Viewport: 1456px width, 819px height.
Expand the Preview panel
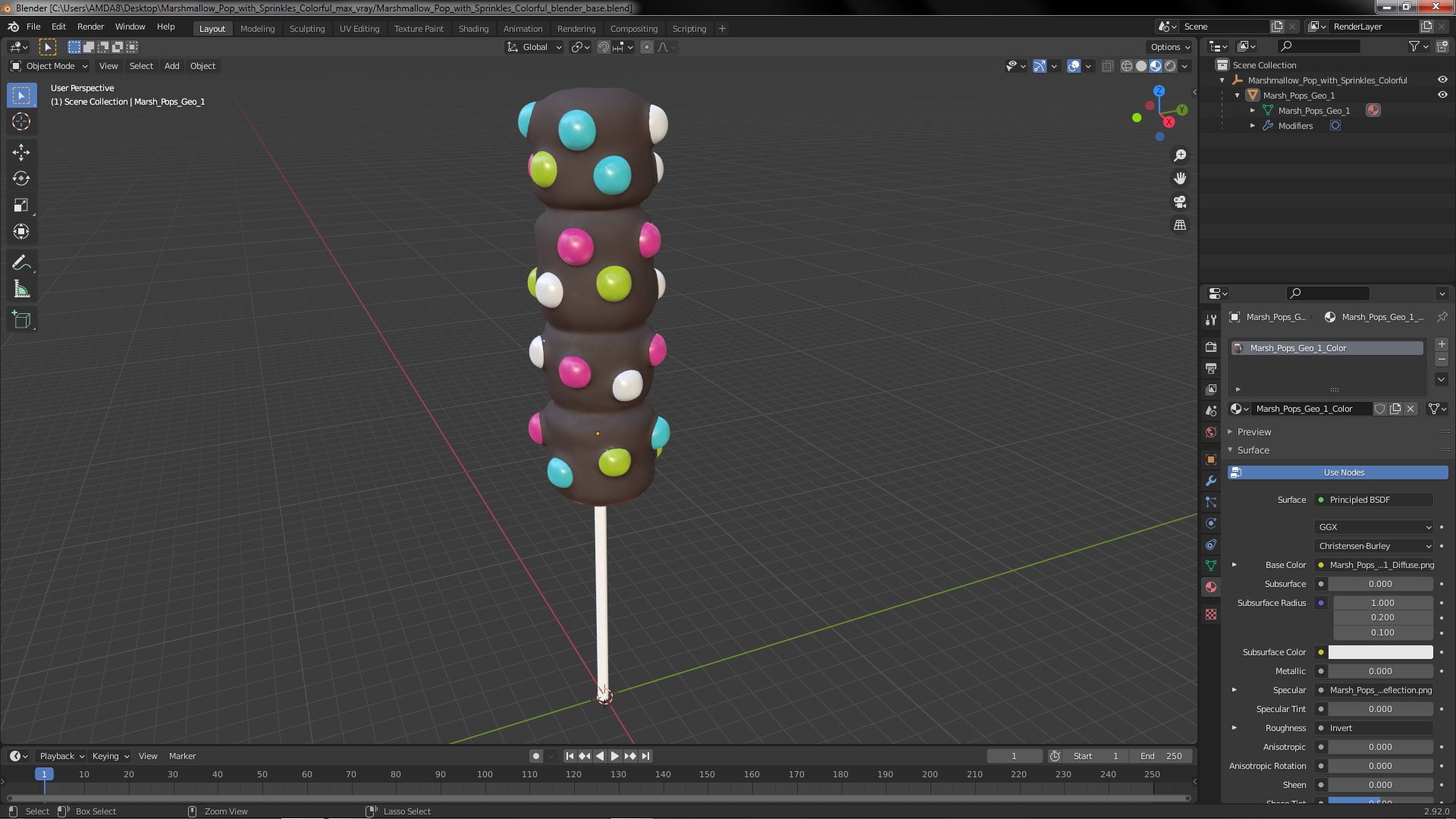pos(1254,431)
